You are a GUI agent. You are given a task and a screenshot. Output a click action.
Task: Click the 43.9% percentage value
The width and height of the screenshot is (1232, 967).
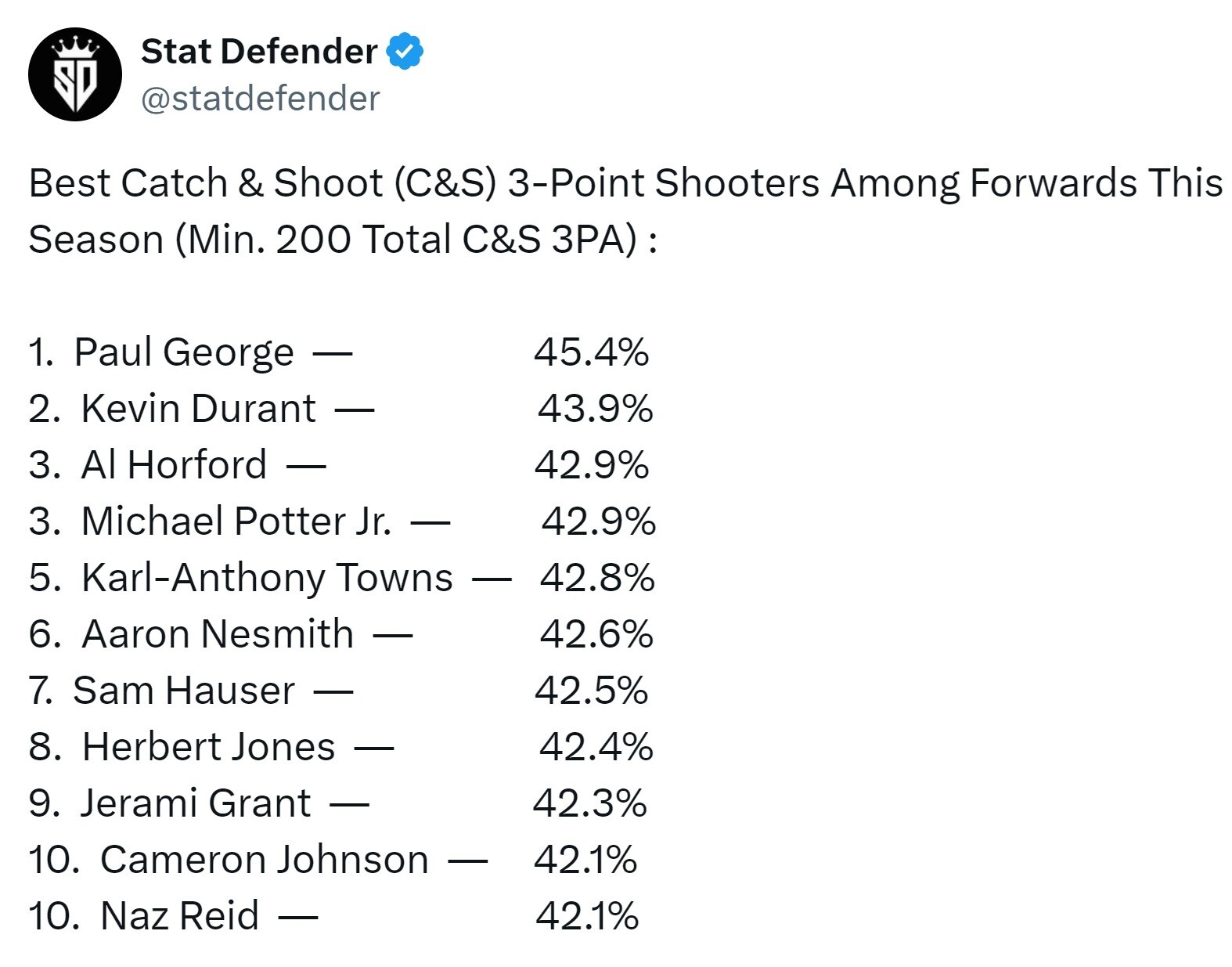pyautogui.click(x=595, y=409)
